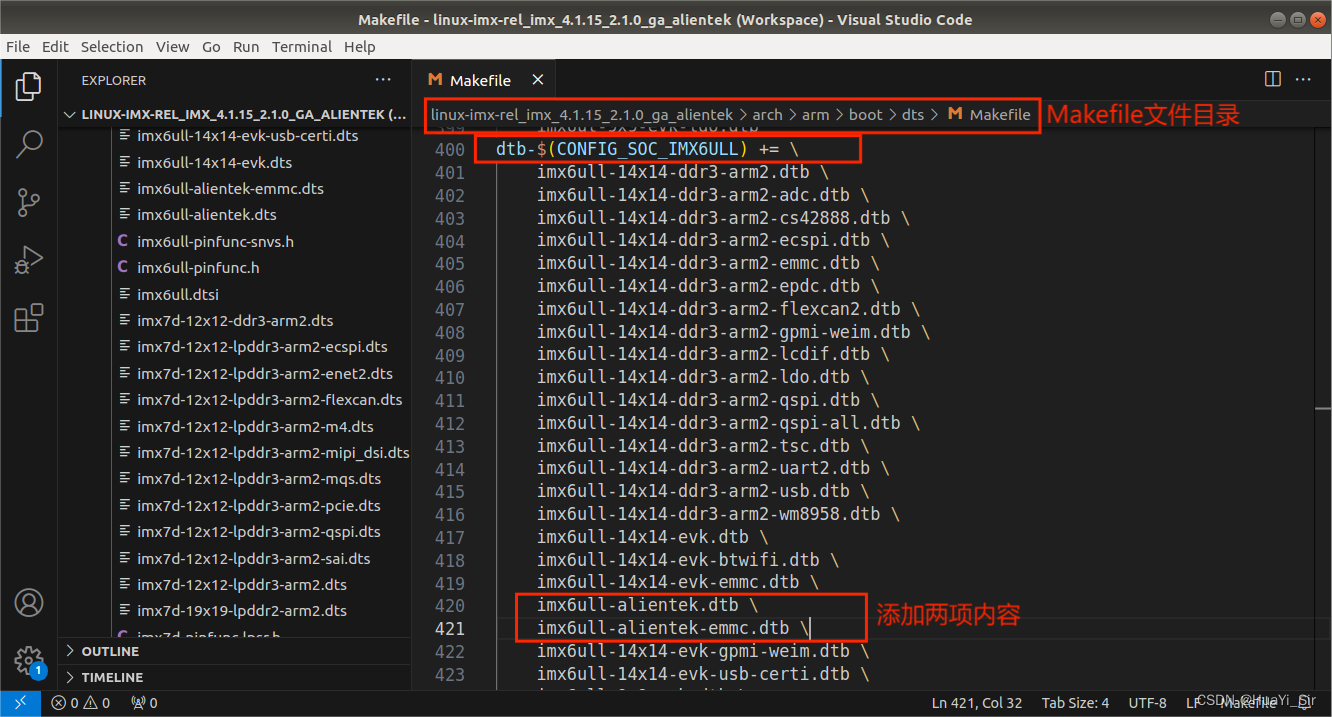Collapse the LINUX-IMX-REL workspace folder
Viewport: 1332px width, 717px height.
tap(68, 114)
